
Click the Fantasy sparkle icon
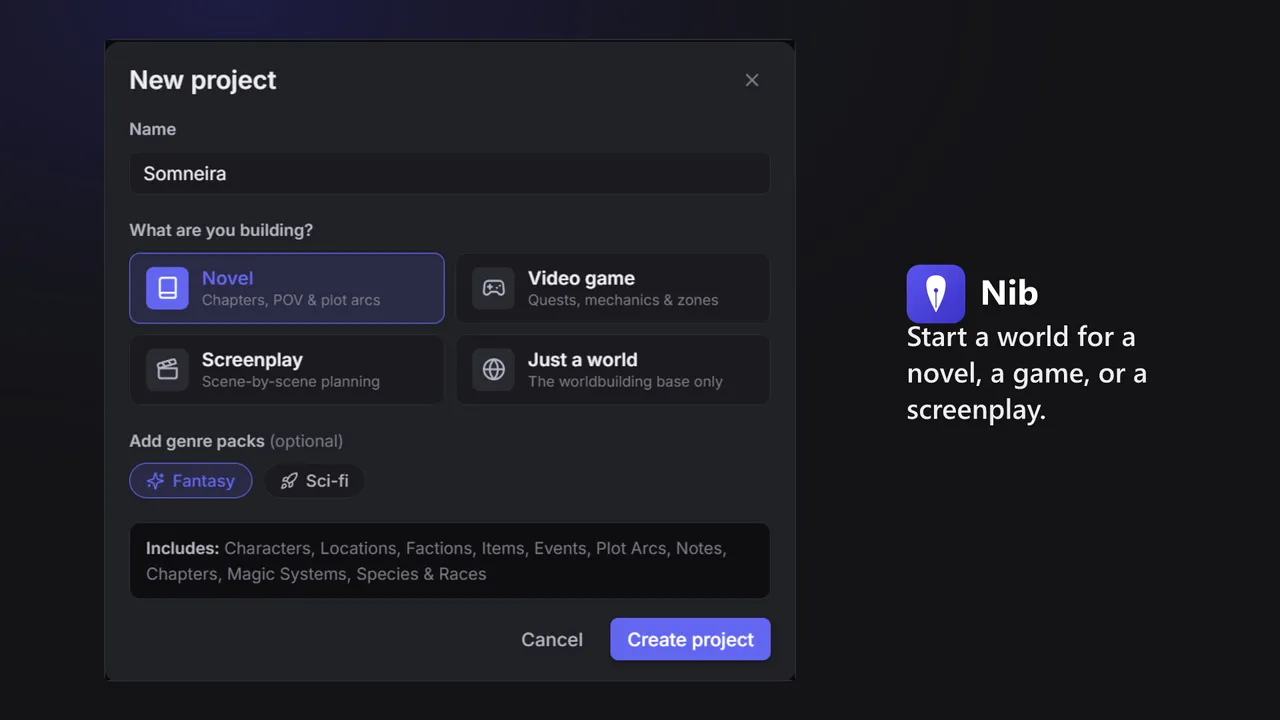(155, 481)
